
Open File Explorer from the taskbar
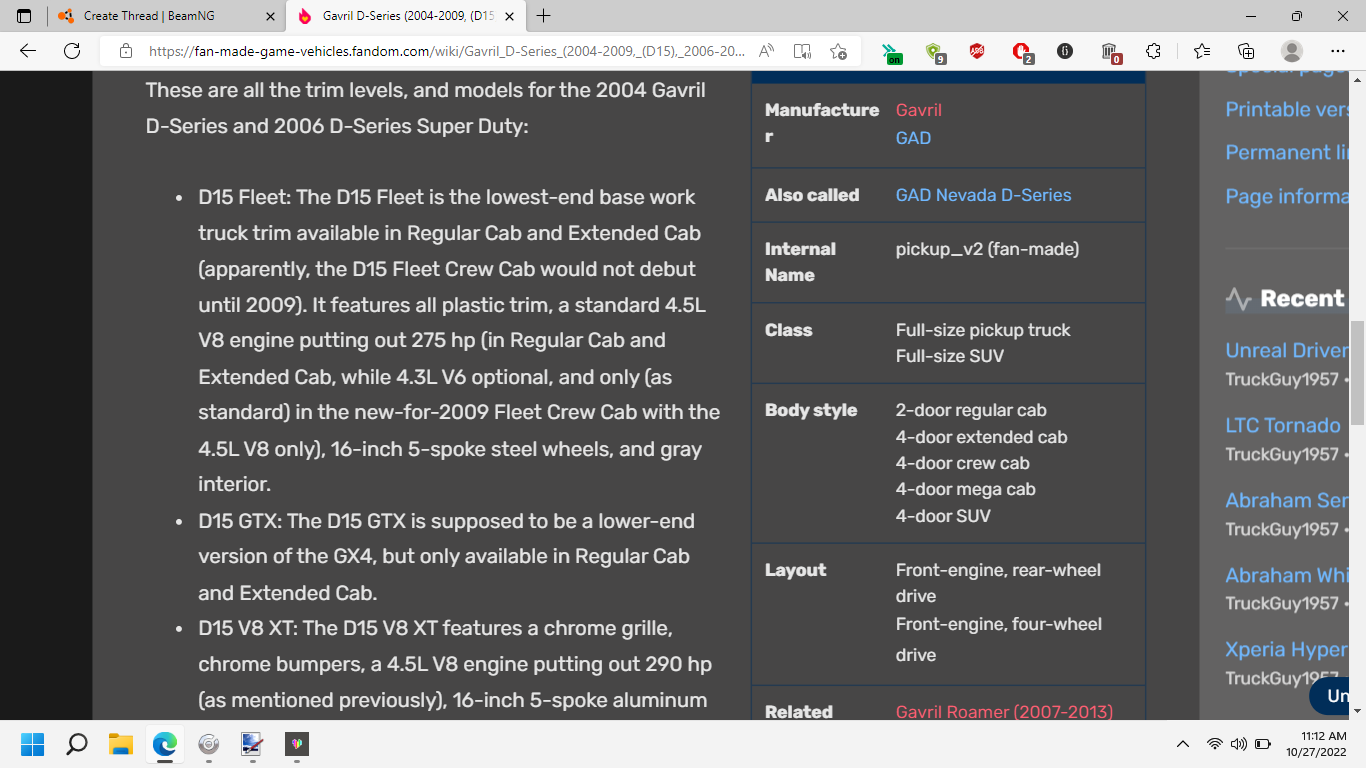[121, 744]
